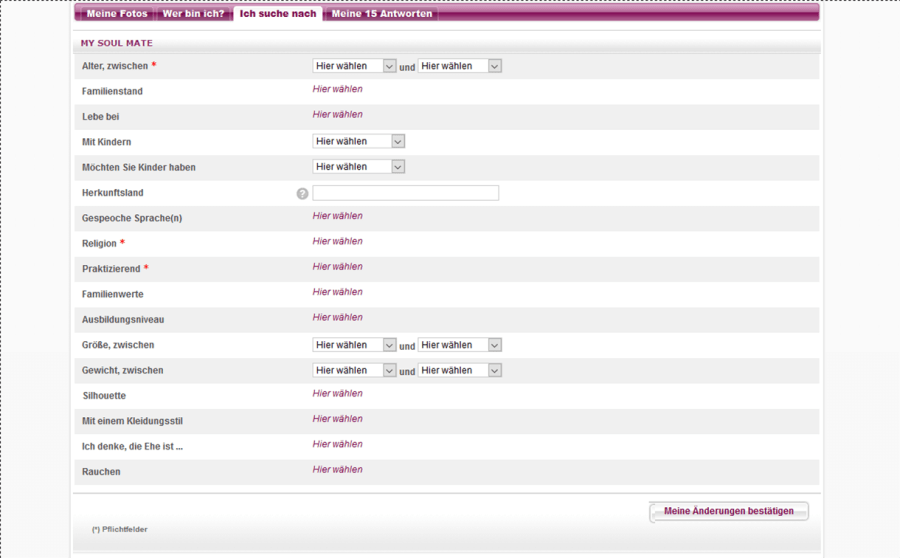Open the Möchten Sie Kinder haben dropdown

[x=359, y=166]
